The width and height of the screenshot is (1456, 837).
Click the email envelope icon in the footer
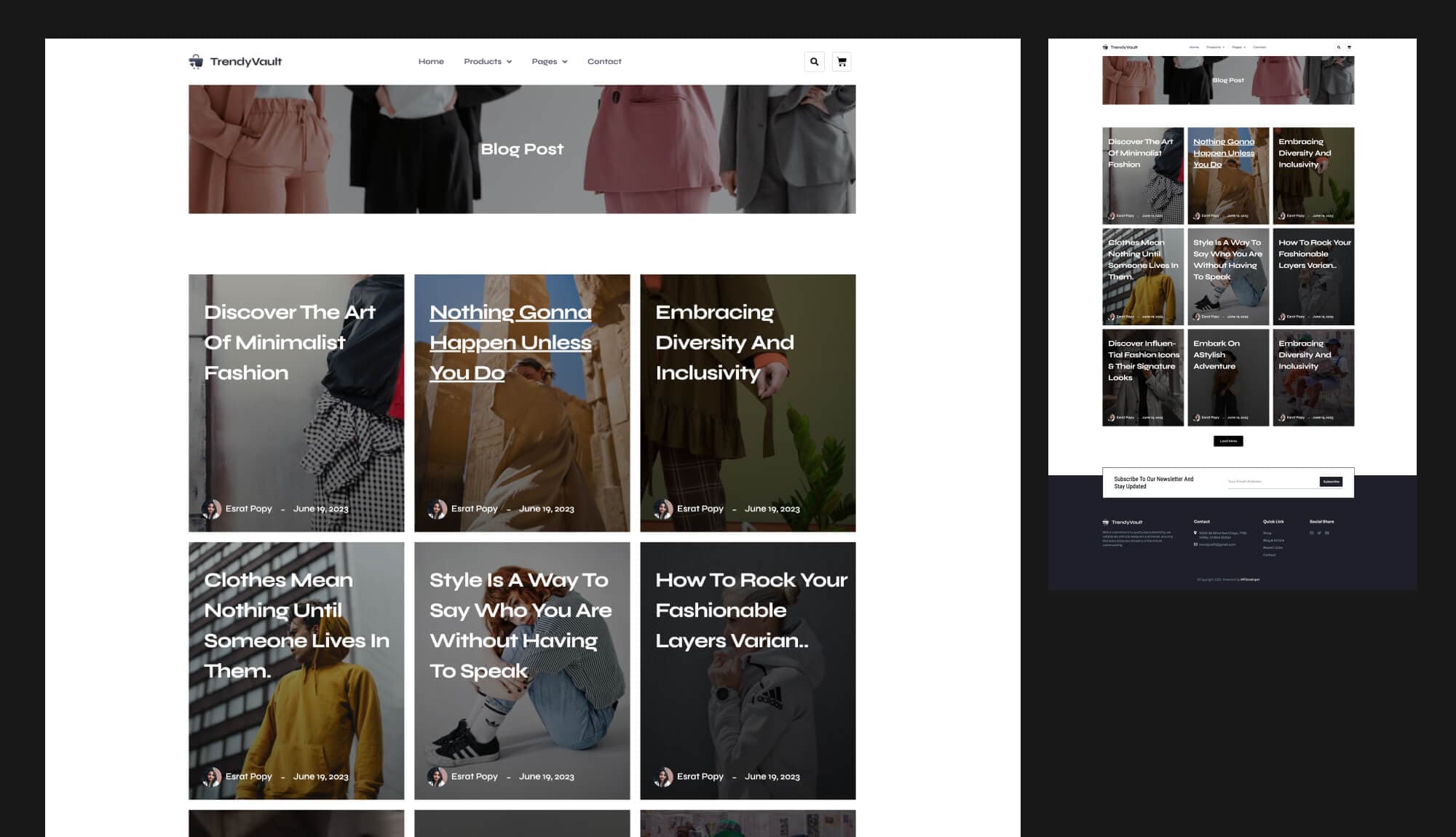point(1195,544)
